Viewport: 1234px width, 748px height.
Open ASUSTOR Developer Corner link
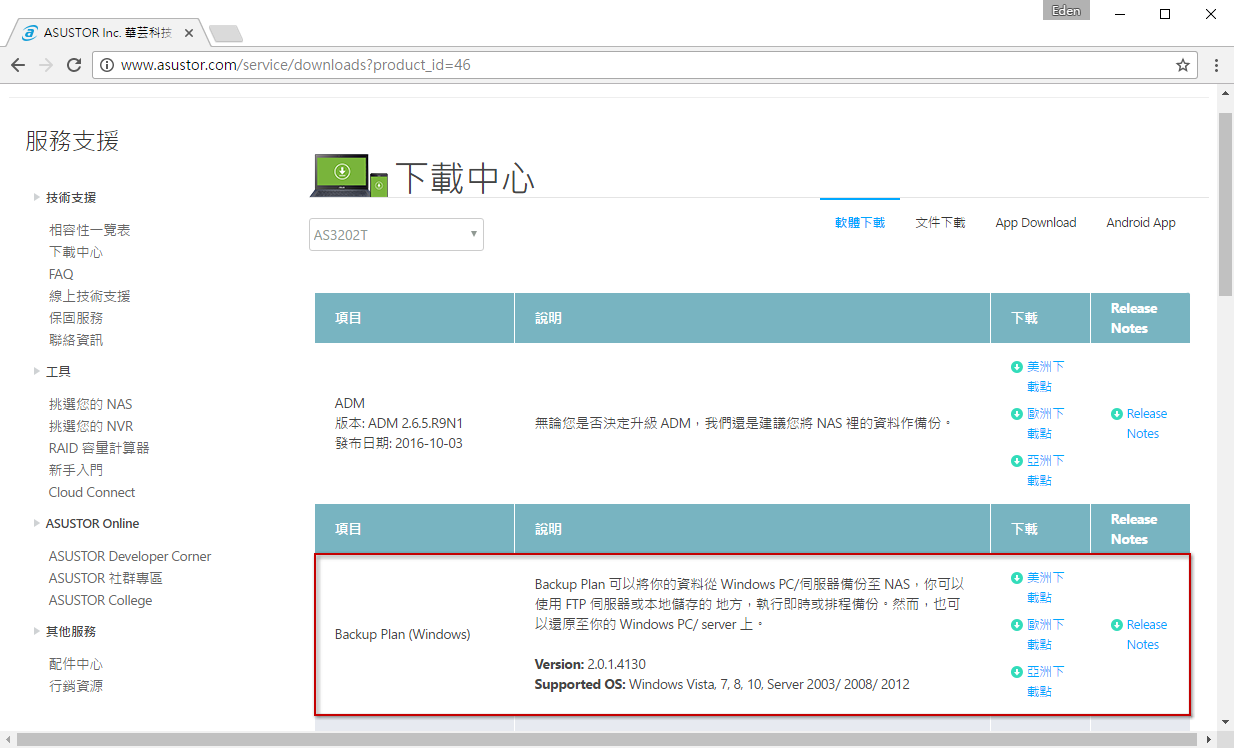tap(130, 556)
